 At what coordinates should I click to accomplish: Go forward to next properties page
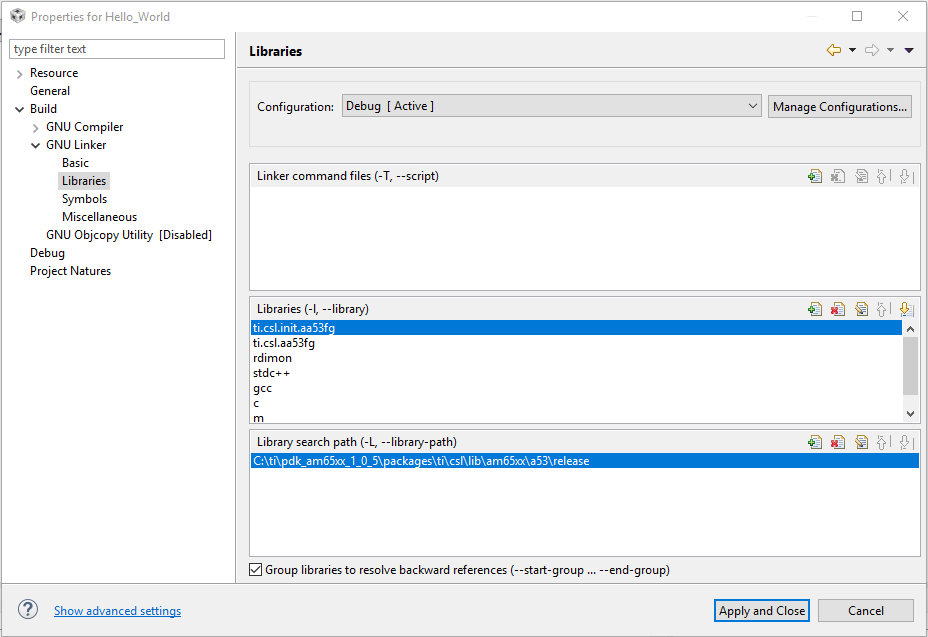872,50
